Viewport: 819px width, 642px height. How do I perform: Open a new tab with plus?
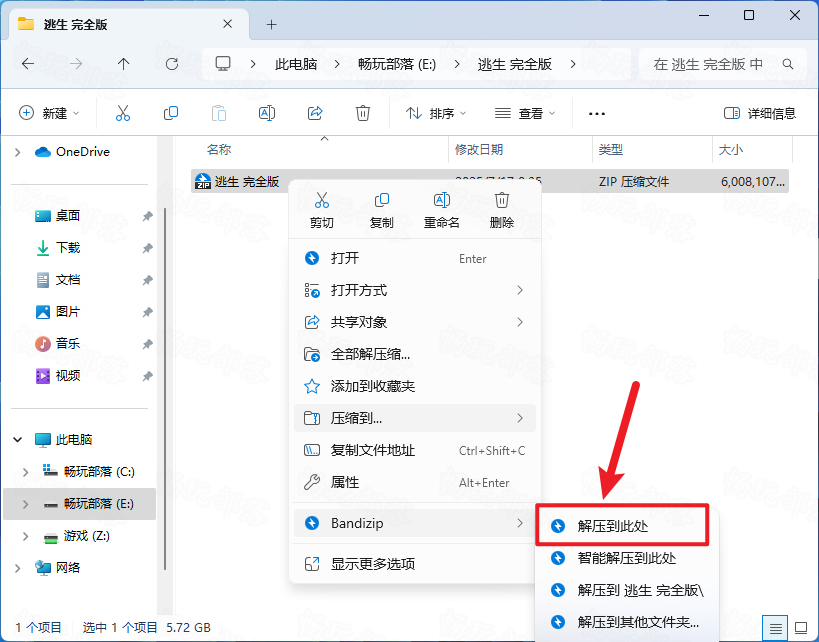271,25
